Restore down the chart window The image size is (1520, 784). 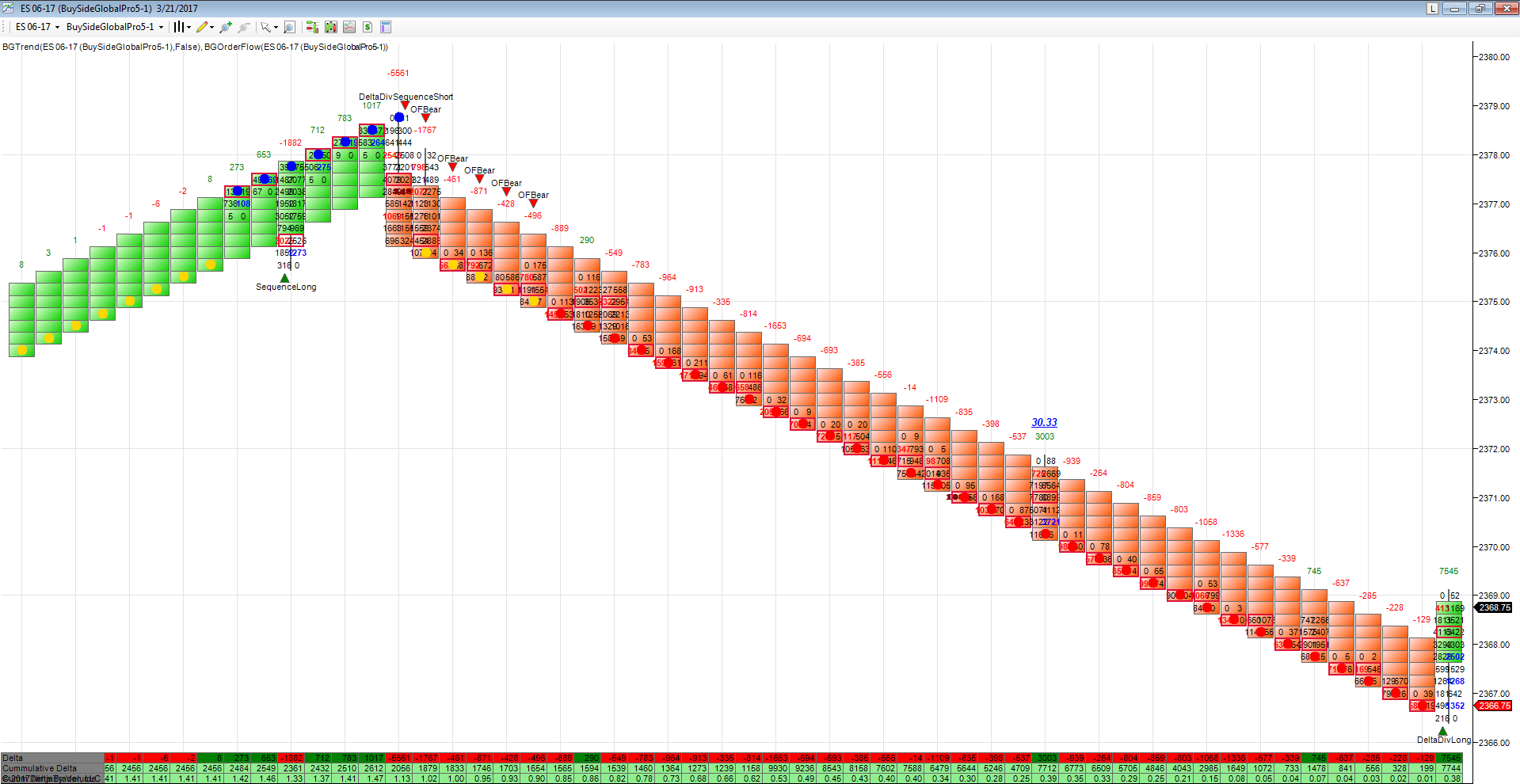click(x=1480, y=8)
